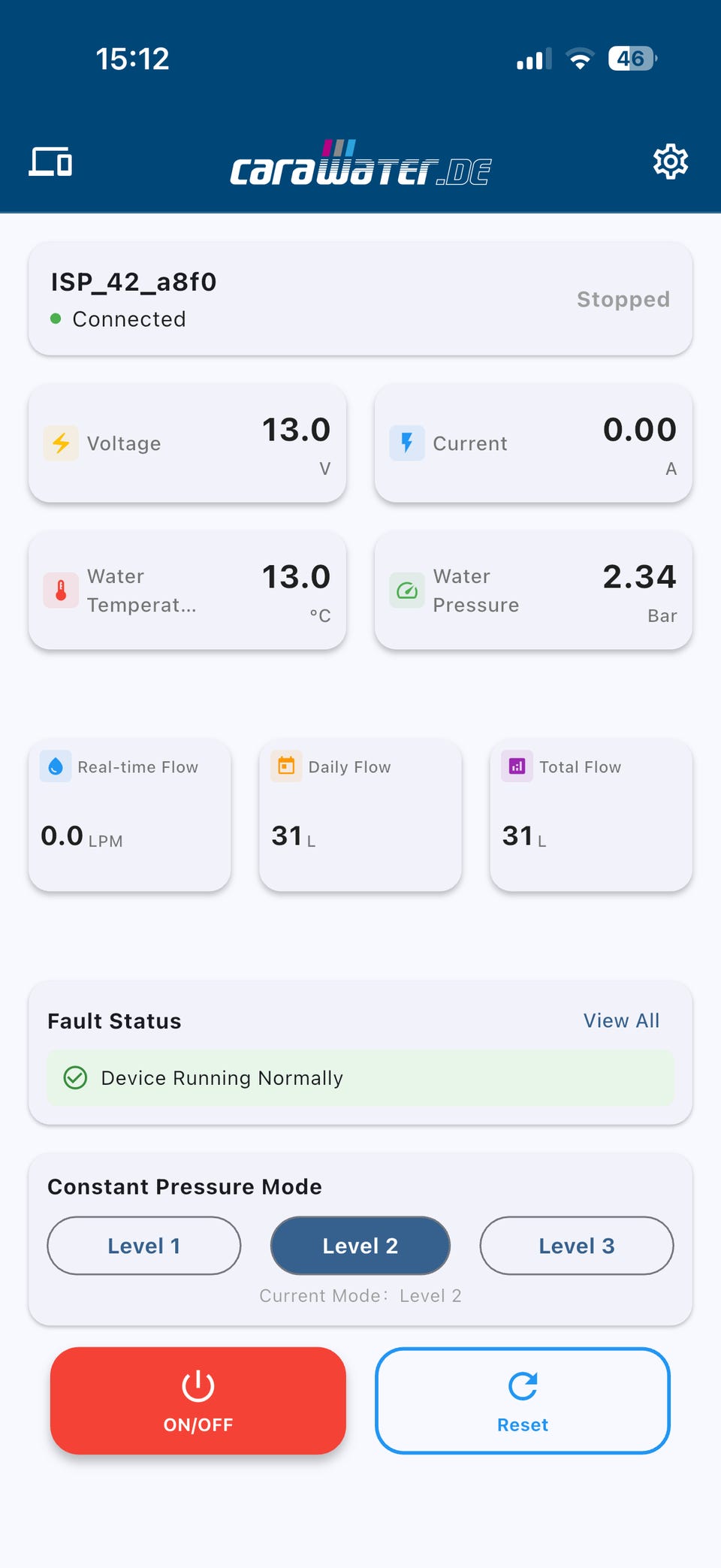
Task: Open the device list icon
Action: tap(50, 162)
